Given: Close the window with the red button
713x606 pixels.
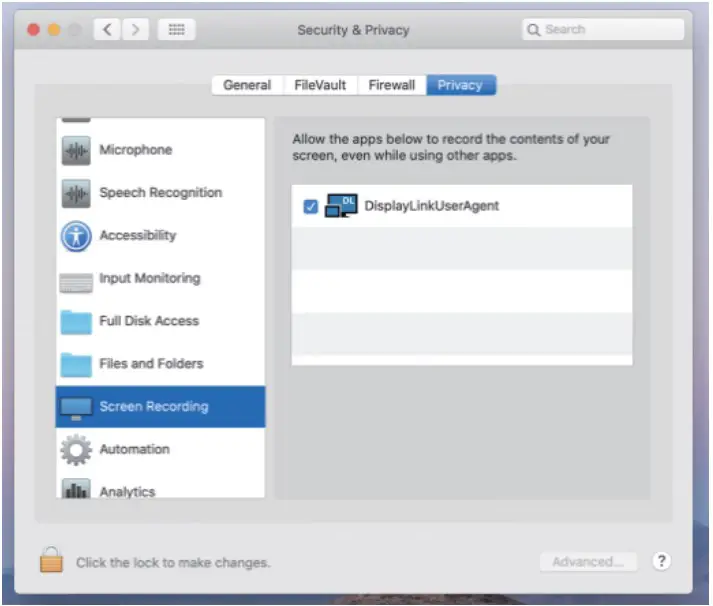Looking at the screenshot, I should point(34,30).
